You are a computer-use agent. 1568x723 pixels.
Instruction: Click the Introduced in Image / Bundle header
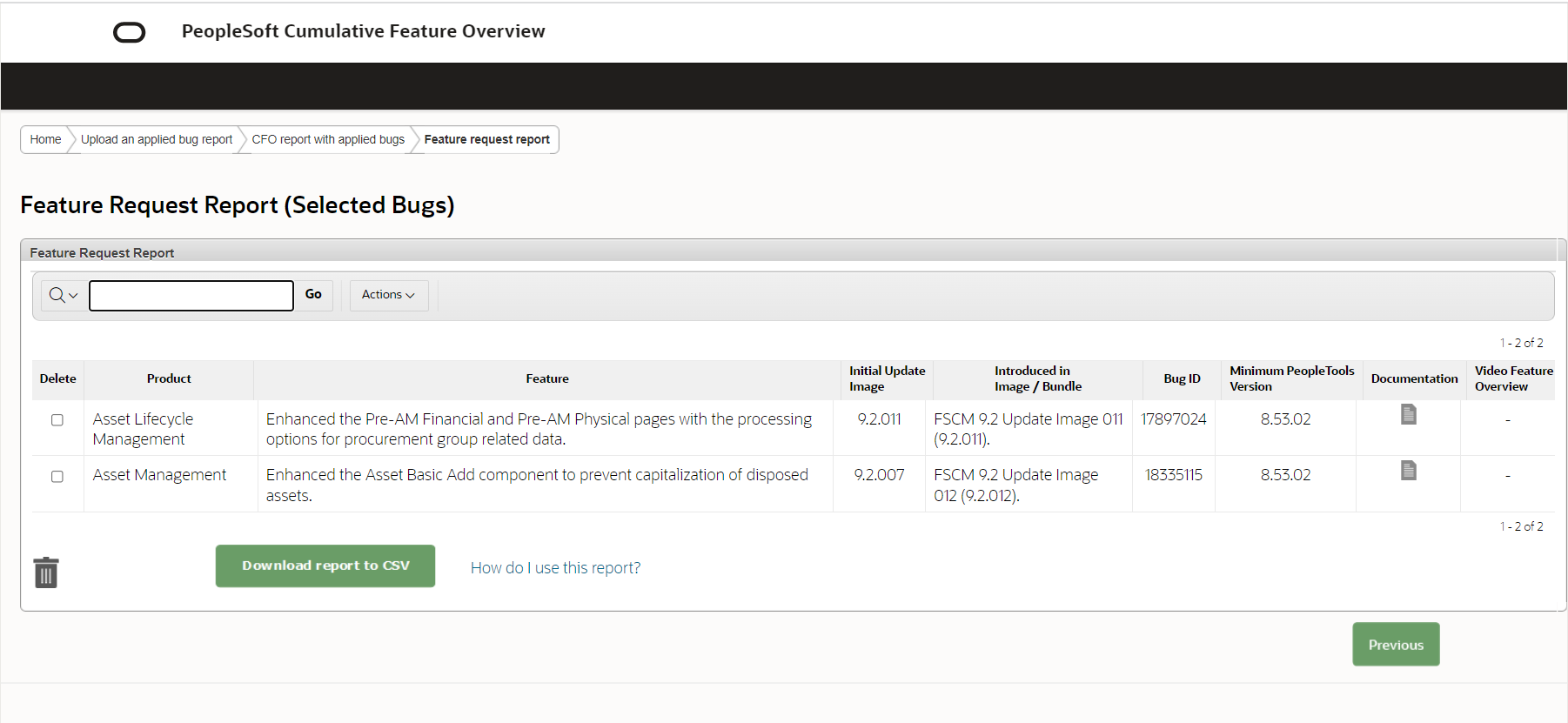pos(1037,378)
